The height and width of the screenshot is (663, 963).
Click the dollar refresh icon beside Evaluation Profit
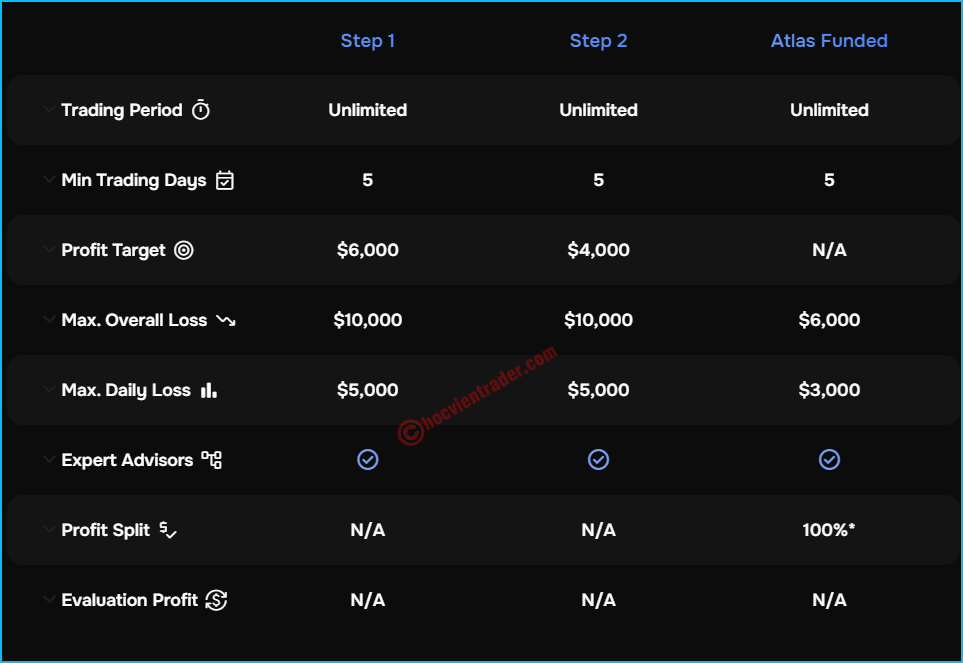click(x=216, y=600)
